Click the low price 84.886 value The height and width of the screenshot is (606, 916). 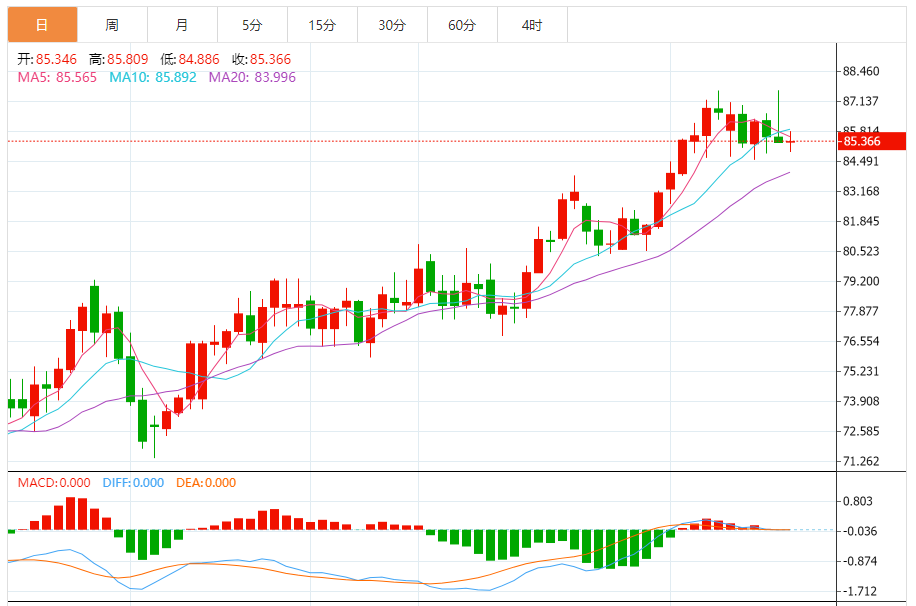[199, 59]
